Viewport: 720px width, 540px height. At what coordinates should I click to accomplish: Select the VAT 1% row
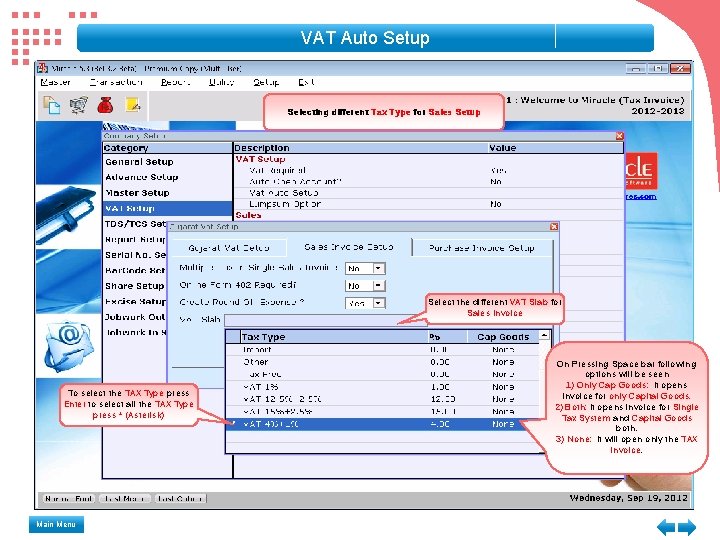pyautogui.click(x=382, y=387)
